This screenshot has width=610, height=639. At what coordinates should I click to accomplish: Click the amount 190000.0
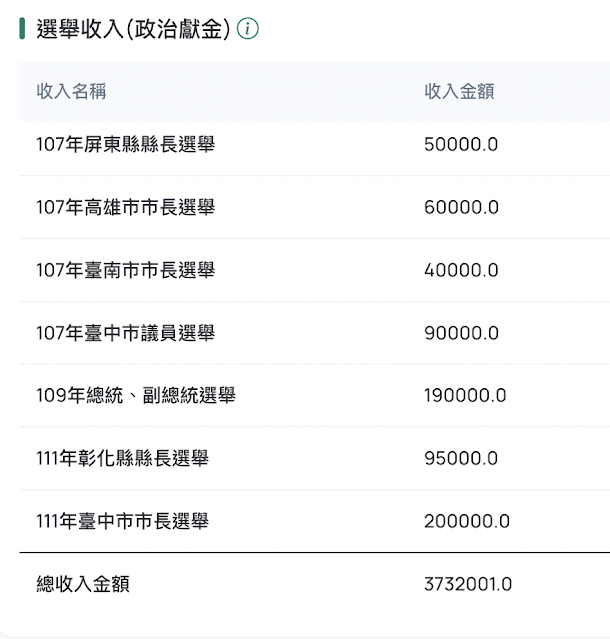point(465,395)
